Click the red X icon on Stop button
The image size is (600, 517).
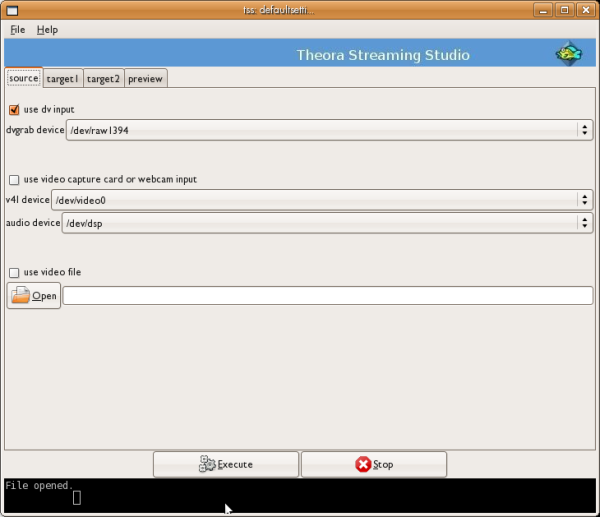pos(362,464)
